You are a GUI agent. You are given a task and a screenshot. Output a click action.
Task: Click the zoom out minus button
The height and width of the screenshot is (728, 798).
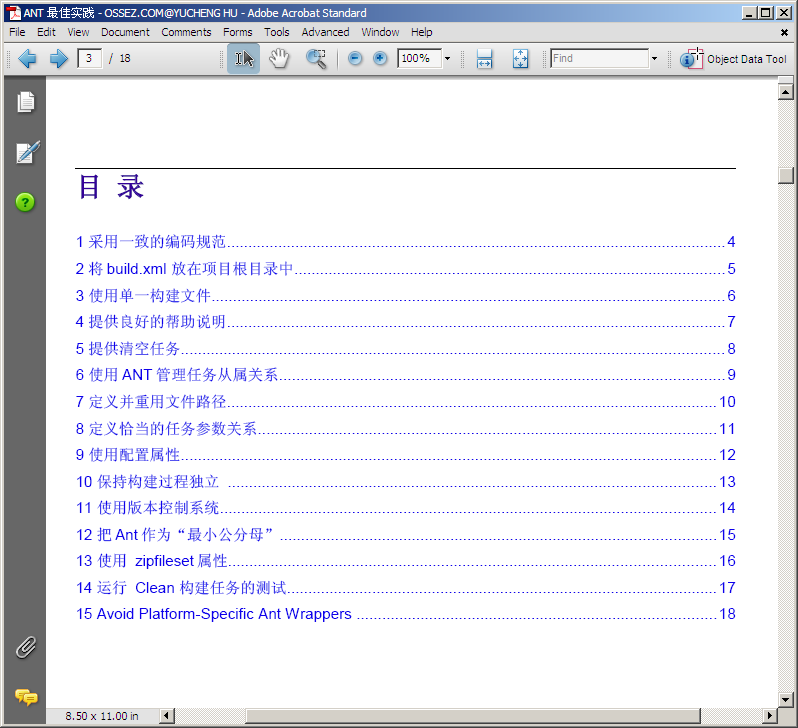(x=355, y=59)
